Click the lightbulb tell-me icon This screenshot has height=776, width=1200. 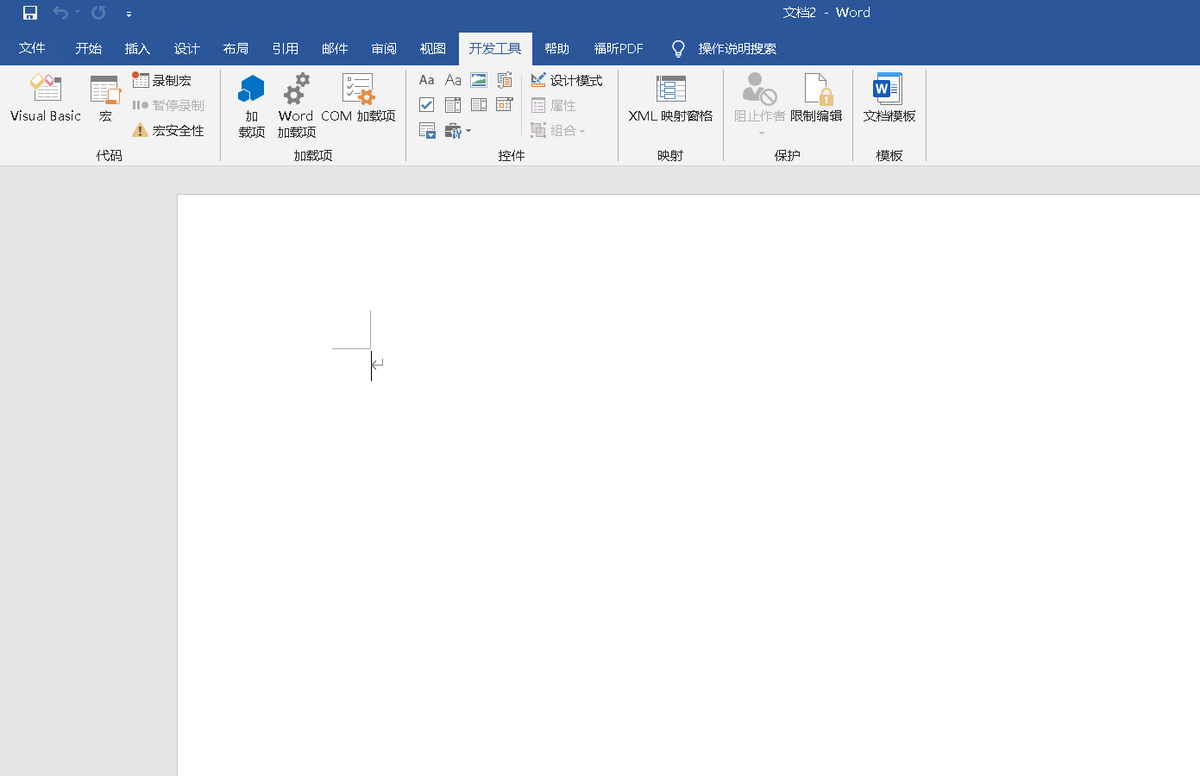tap(678, 48)
